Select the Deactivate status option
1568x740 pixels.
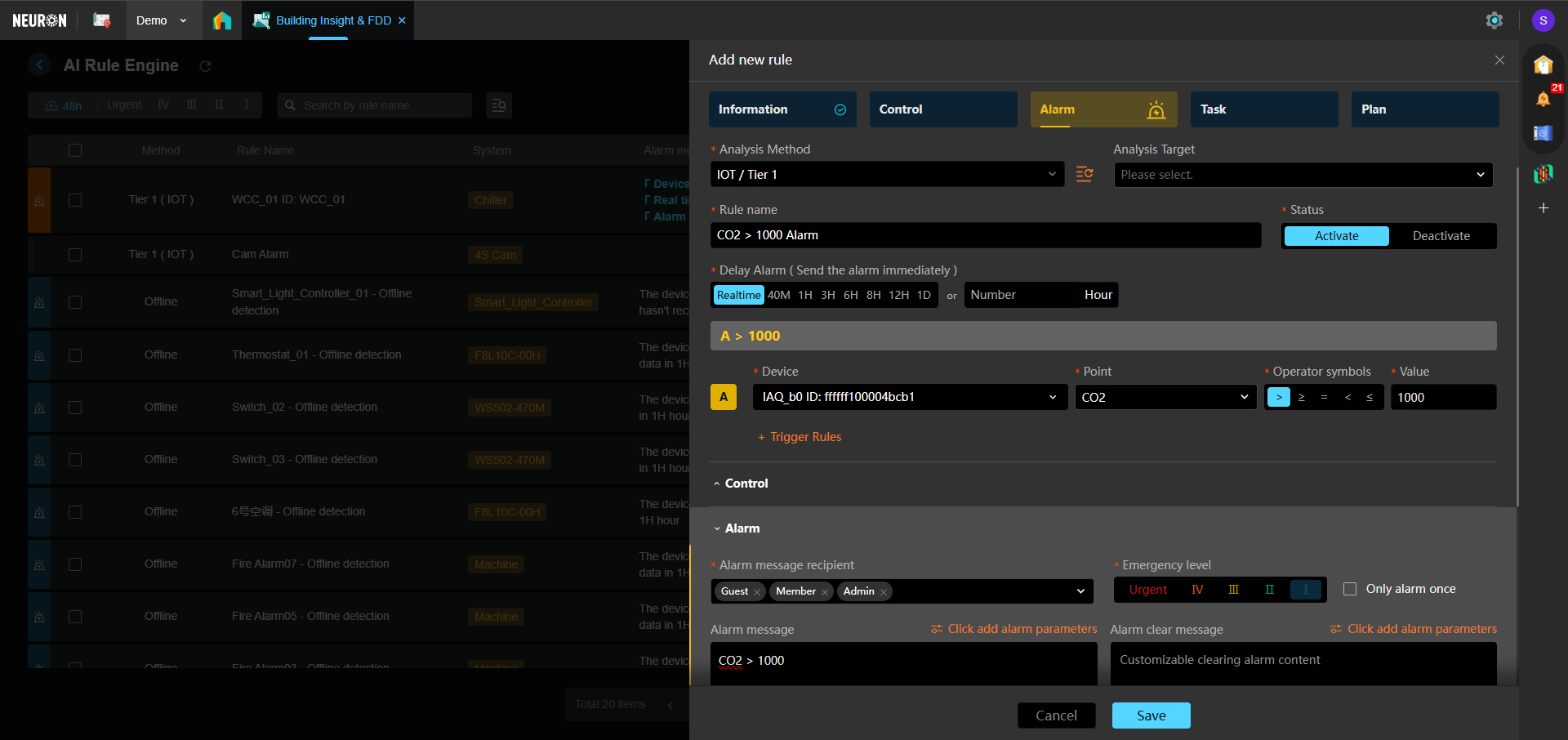coord(1441,236)
